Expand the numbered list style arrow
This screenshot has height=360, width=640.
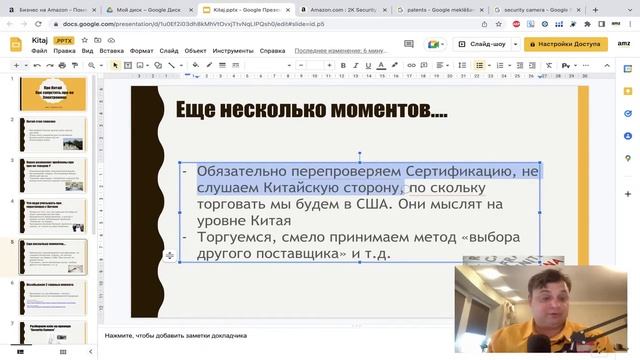pyautogui.click(x=509, y=65)
